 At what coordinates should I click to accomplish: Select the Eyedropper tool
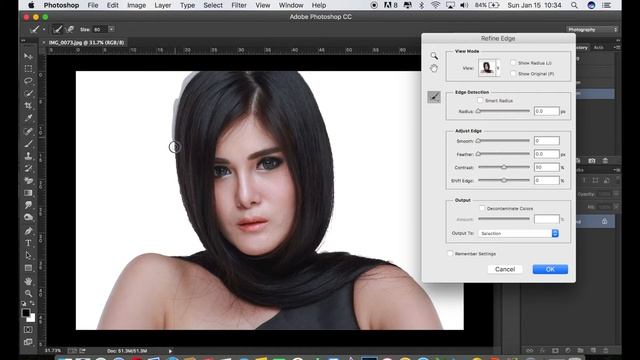28,118
